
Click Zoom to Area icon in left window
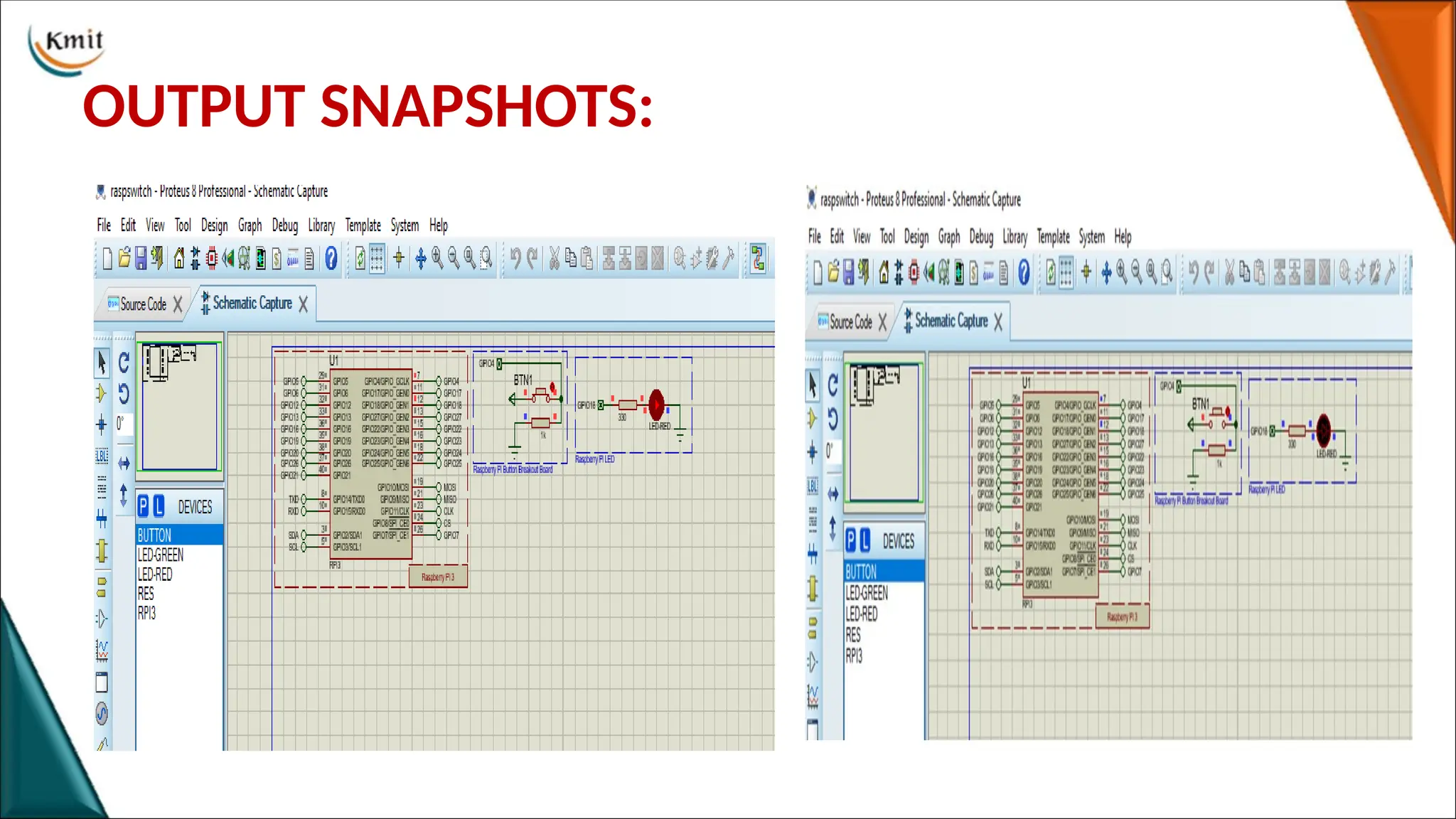pos(486,259)
